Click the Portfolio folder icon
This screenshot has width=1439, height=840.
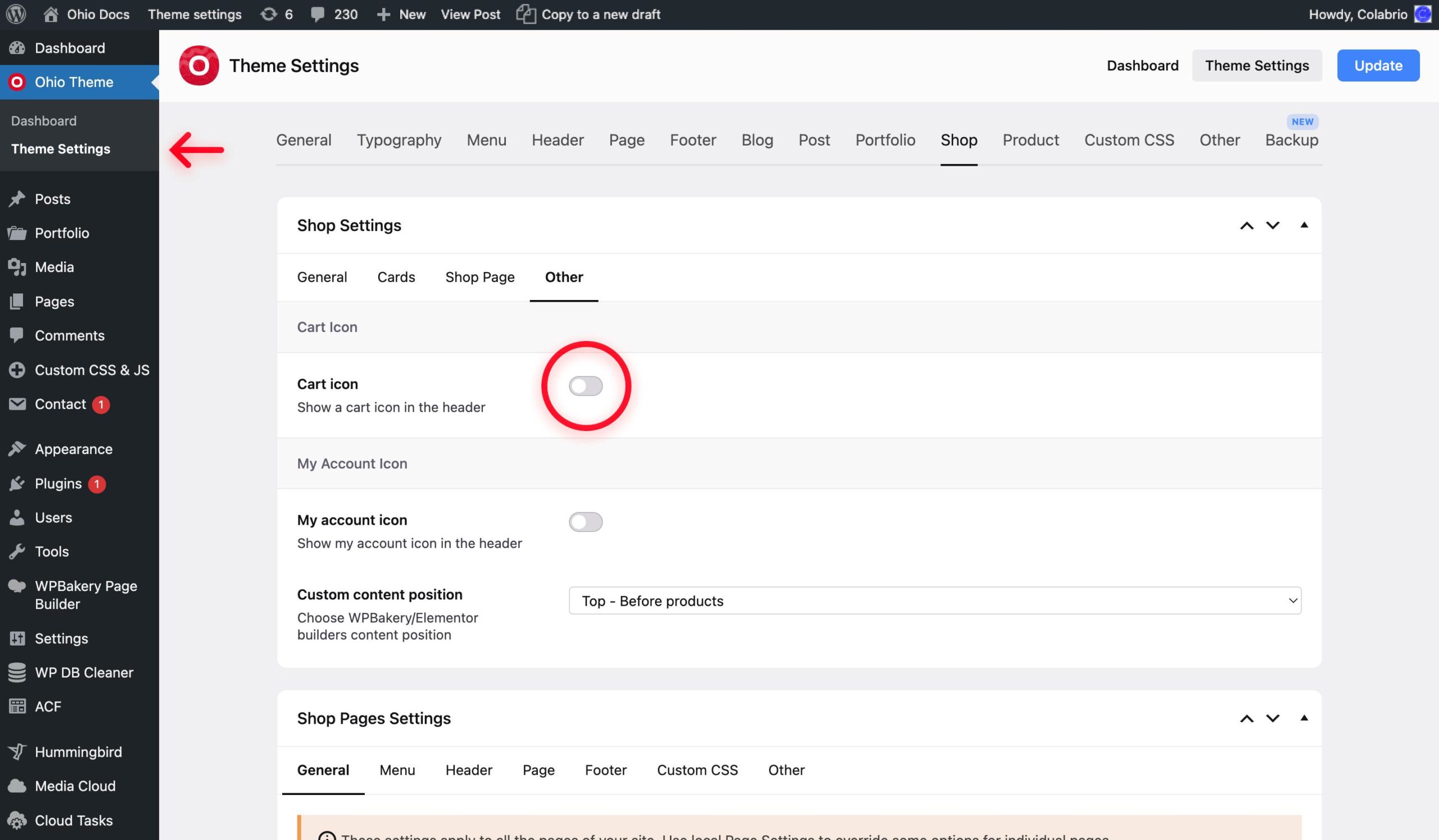tap(17, 233)
